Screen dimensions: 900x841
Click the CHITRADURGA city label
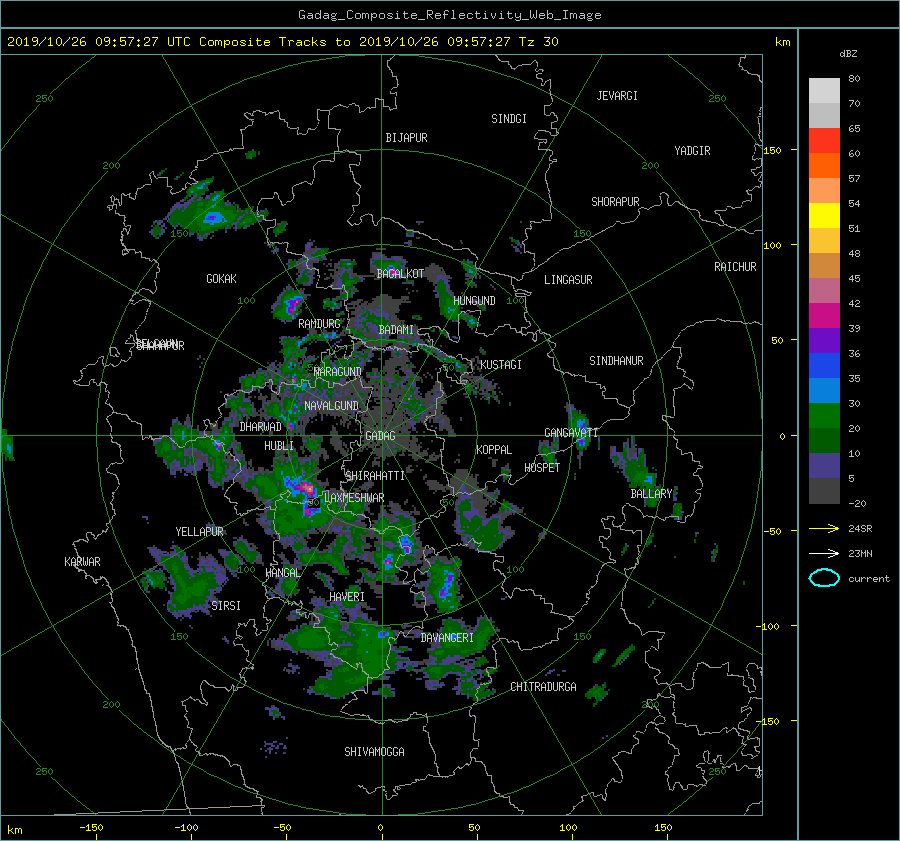coord(543,687)
